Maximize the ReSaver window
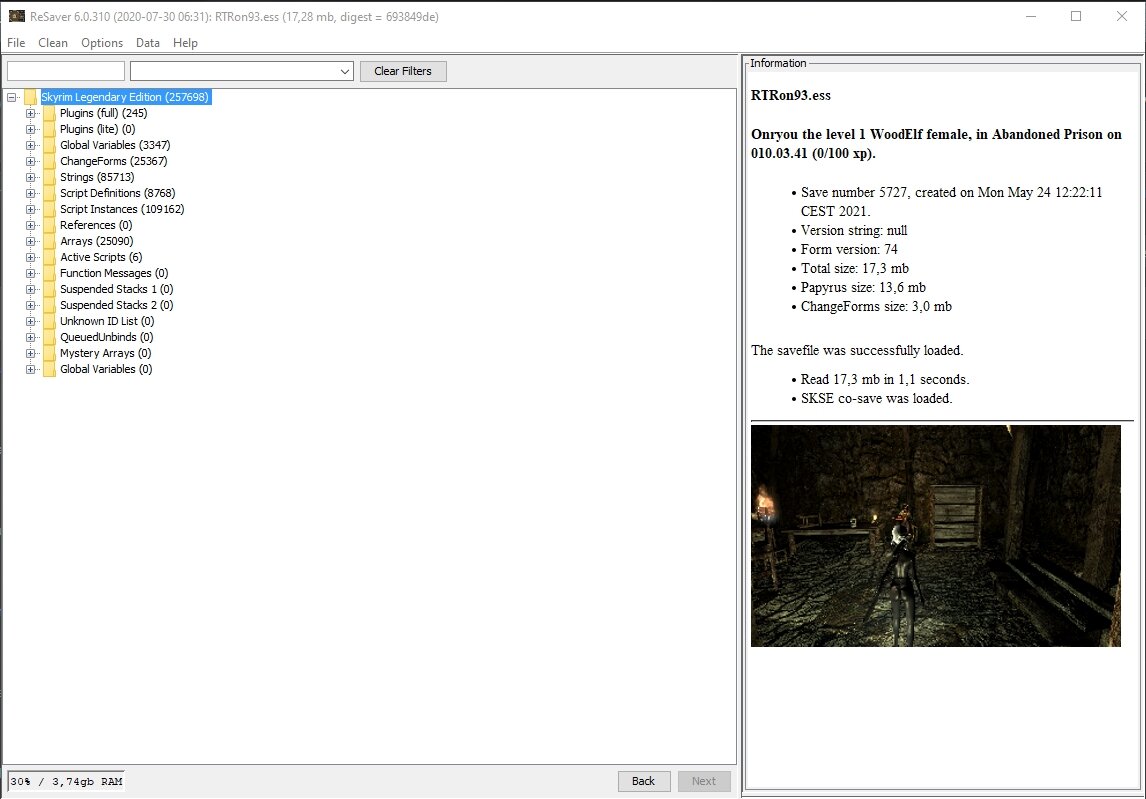Screen dimensions: 1146x799 tap(1076, 16)
